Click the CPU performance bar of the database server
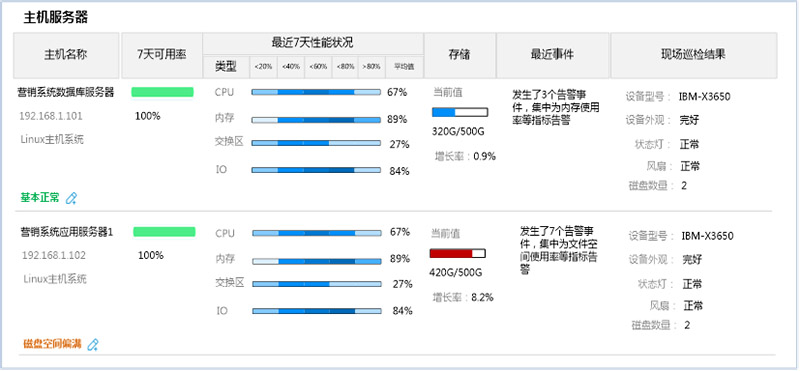This screenshot has height=371, width=800. (x=316, y=92)
